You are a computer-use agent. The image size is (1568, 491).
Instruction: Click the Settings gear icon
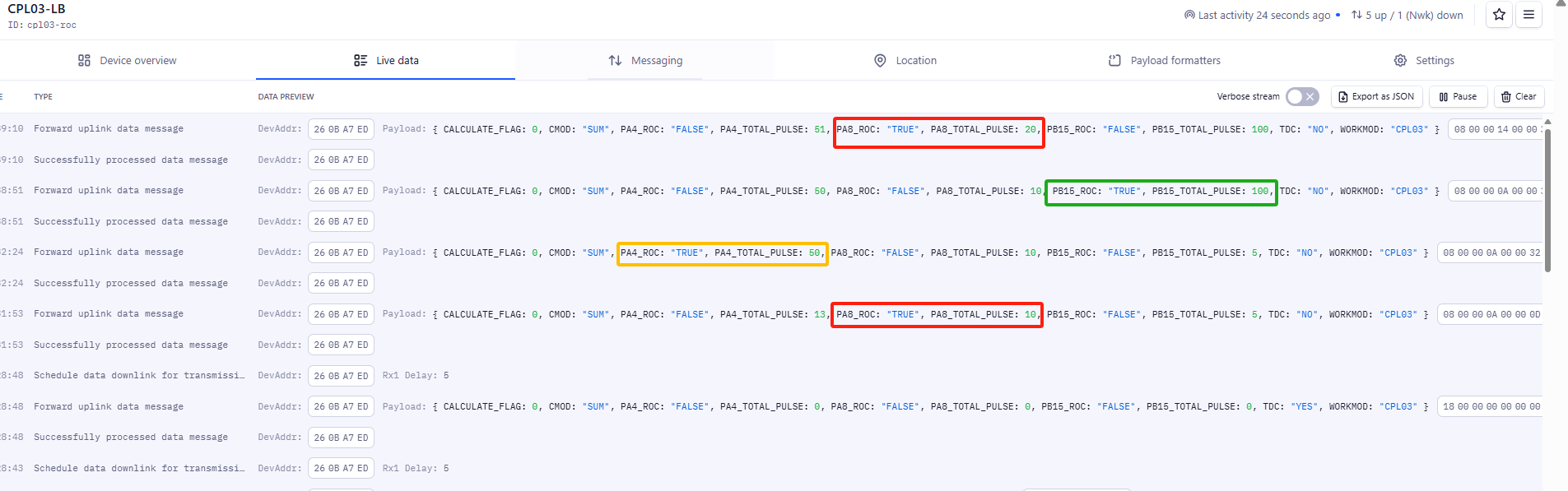click(x=1400, y=61)
